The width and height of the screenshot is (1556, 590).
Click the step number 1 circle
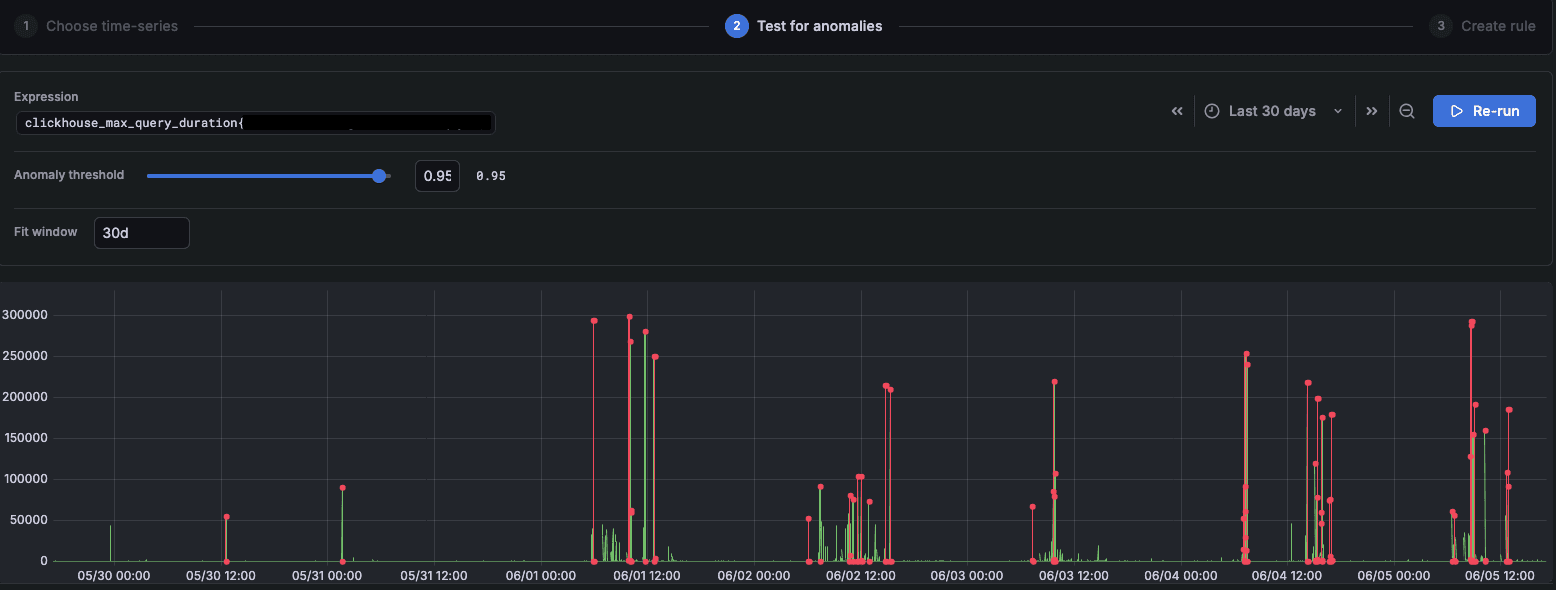coord(26,26)
